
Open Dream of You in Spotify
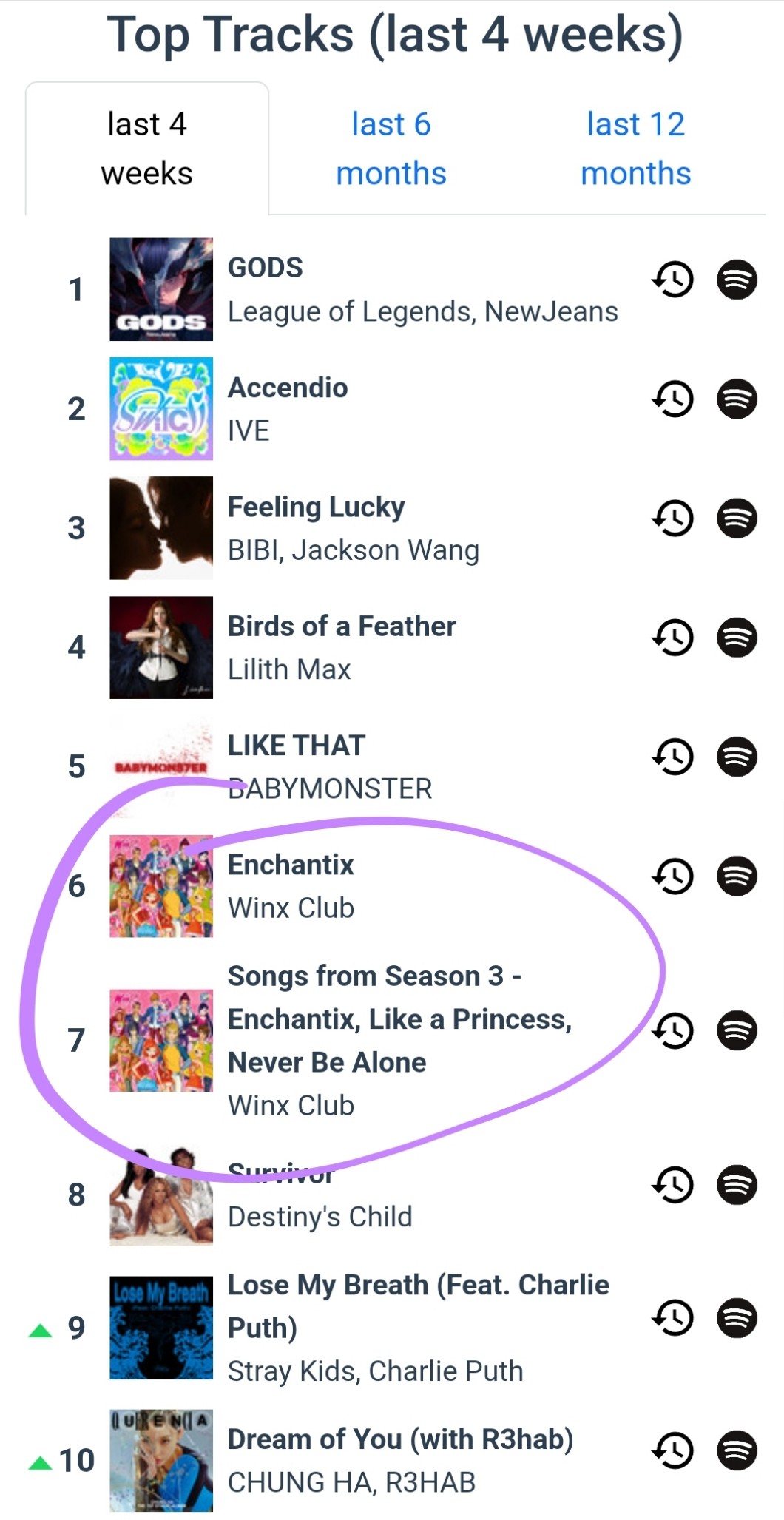coord(737,1450)
